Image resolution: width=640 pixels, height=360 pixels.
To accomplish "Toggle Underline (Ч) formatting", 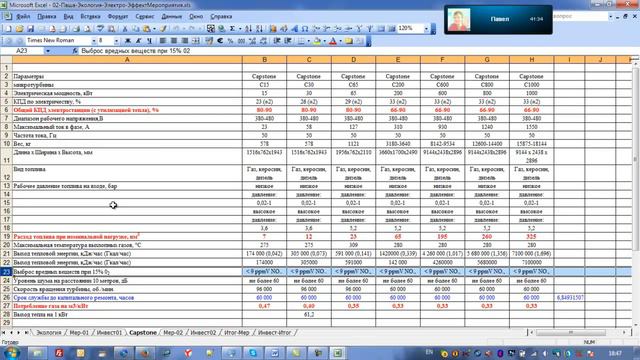I will pyautogui.click(x=149, y=40).
